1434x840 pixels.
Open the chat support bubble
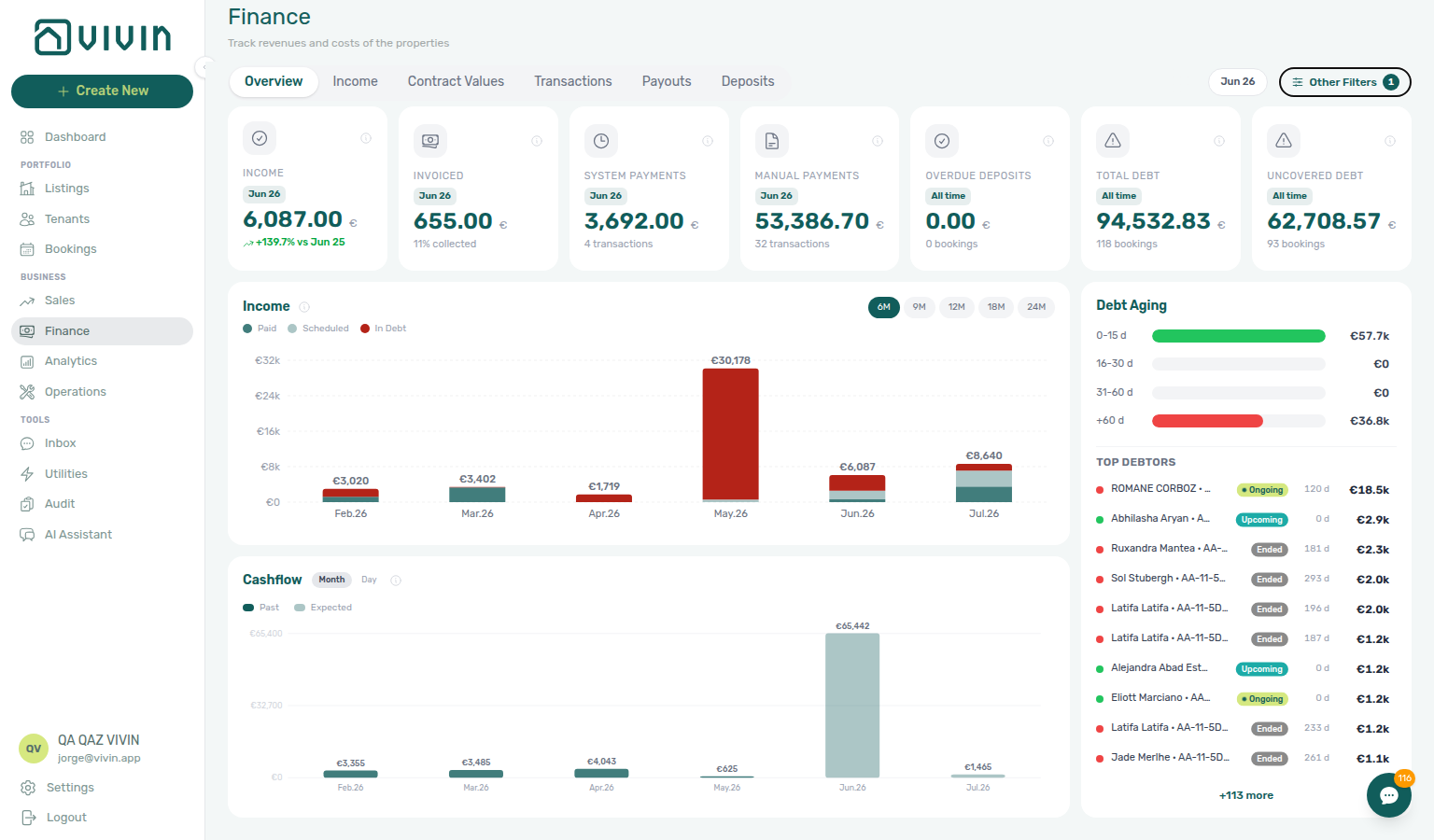point(1389,795)
